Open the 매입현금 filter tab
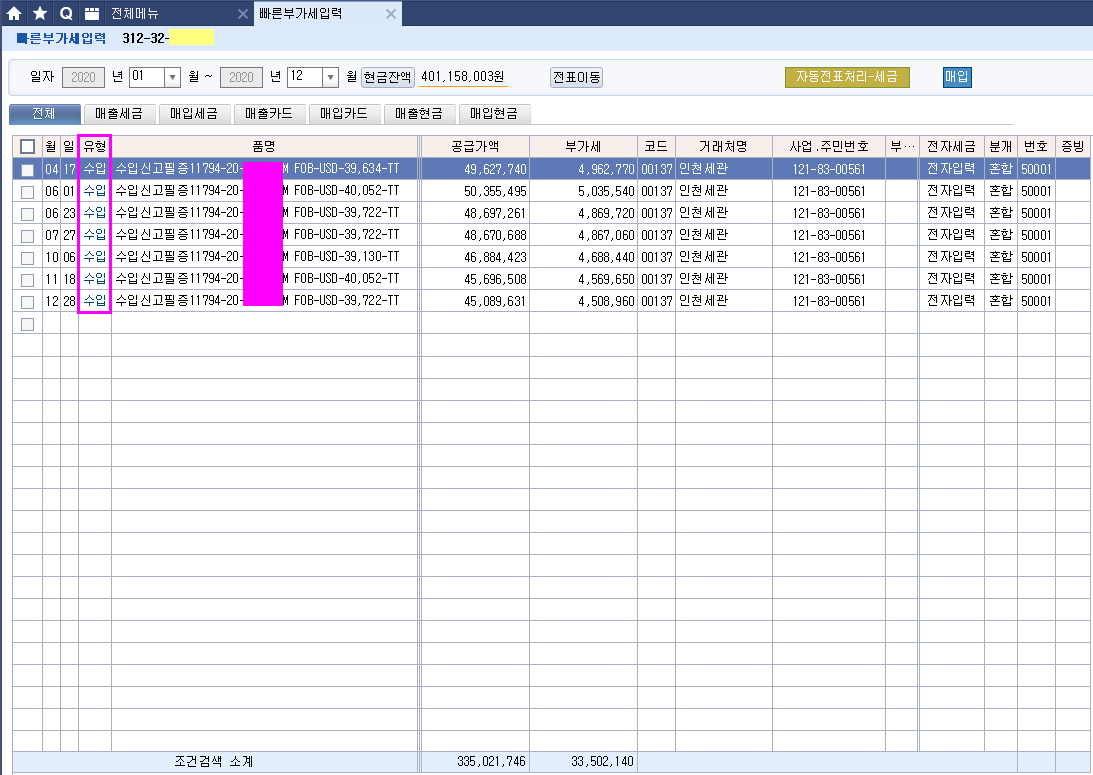1093x775 pixels. tap(493, 114)
